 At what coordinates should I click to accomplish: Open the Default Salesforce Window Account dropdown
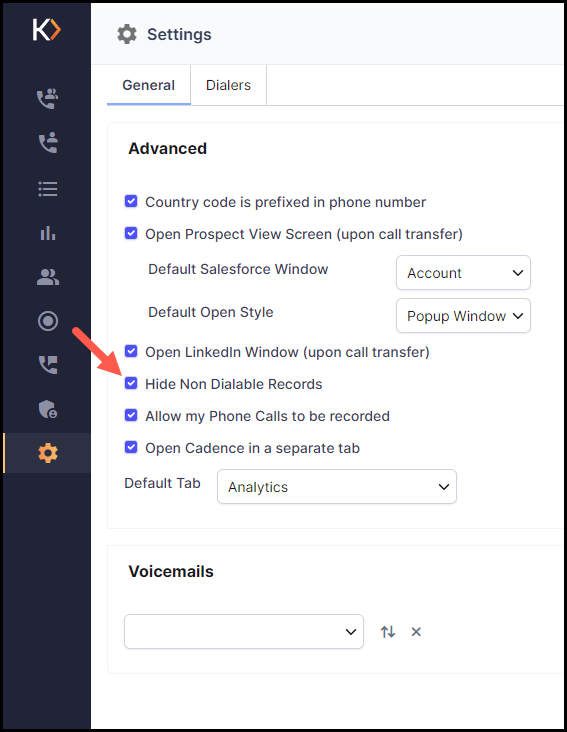pyautogui.click(x=463, y=273)
